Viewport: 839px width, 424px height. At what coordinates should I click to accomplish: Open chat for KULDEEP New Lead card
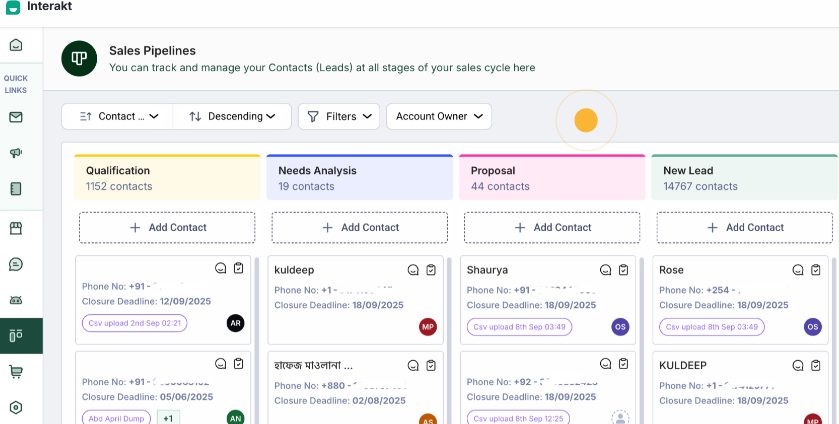[x=798, y=366]
